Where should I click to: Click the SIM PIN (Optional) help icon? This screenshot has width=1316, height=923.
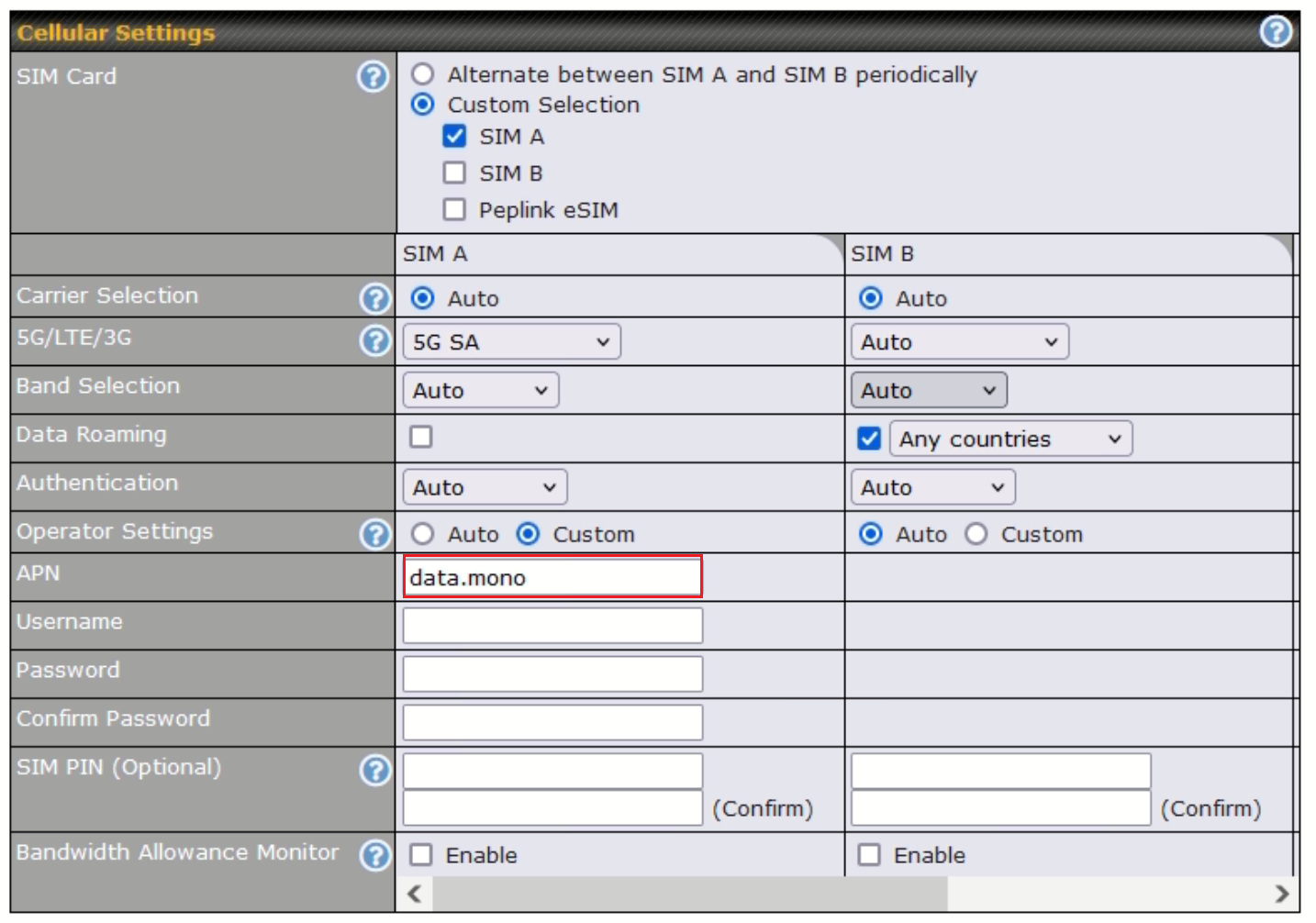tap(374, 771)
